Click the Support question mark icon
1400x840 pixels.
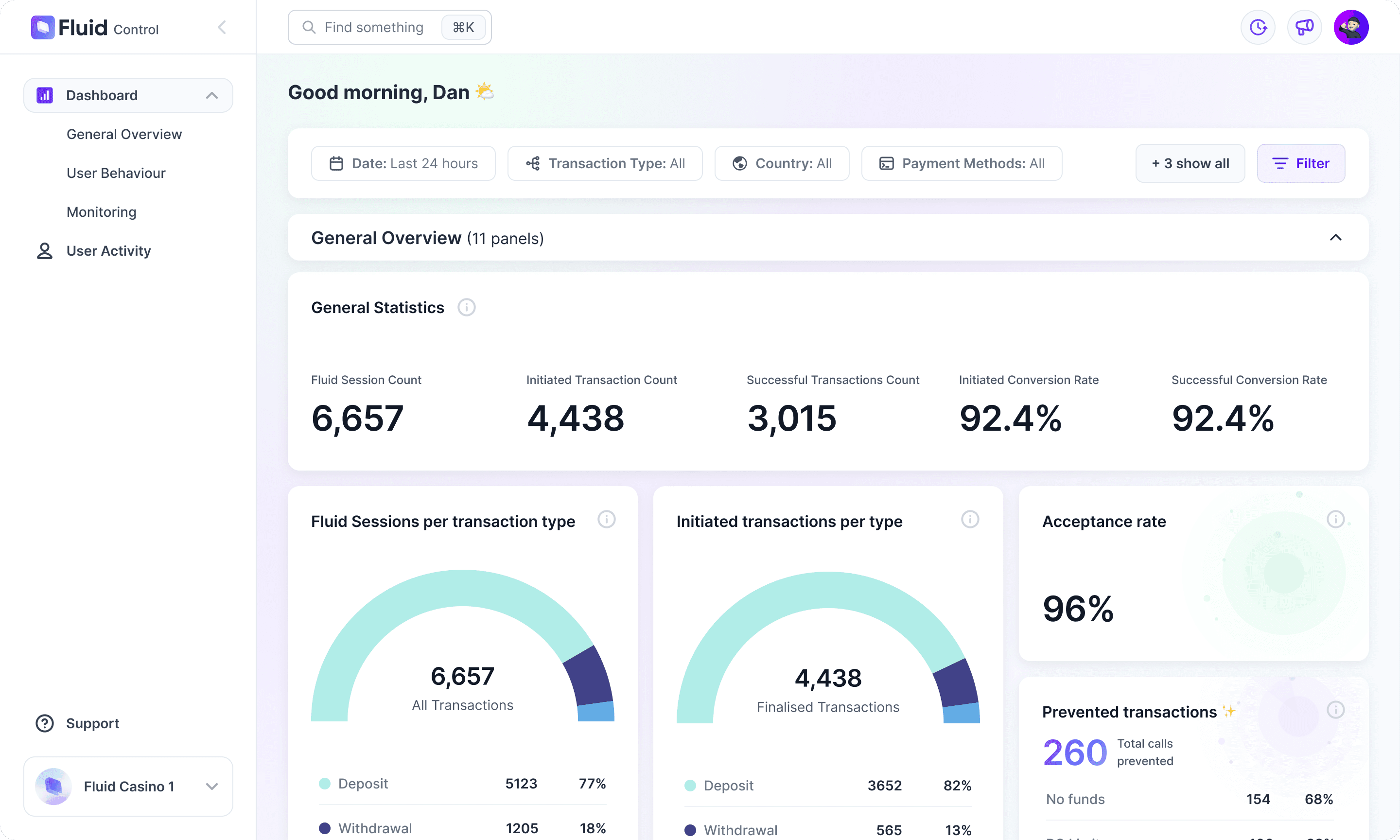[44, 723]
